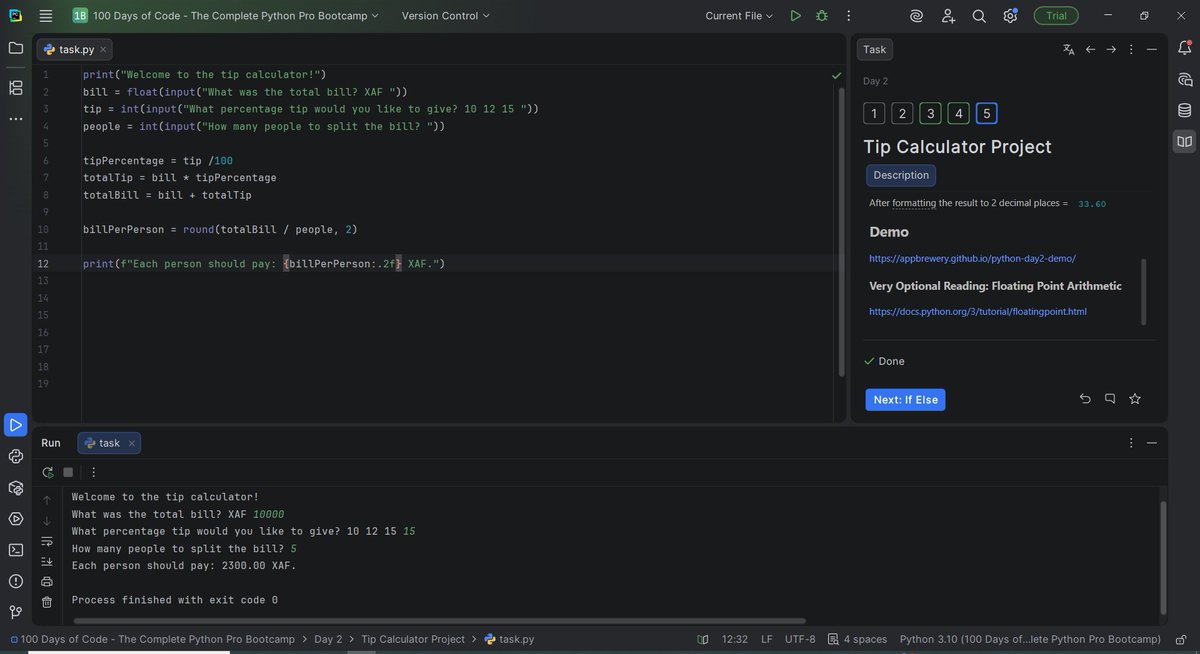Select the task run configuration tab
Screen dimensions: 1200x654
pos(108,443)
